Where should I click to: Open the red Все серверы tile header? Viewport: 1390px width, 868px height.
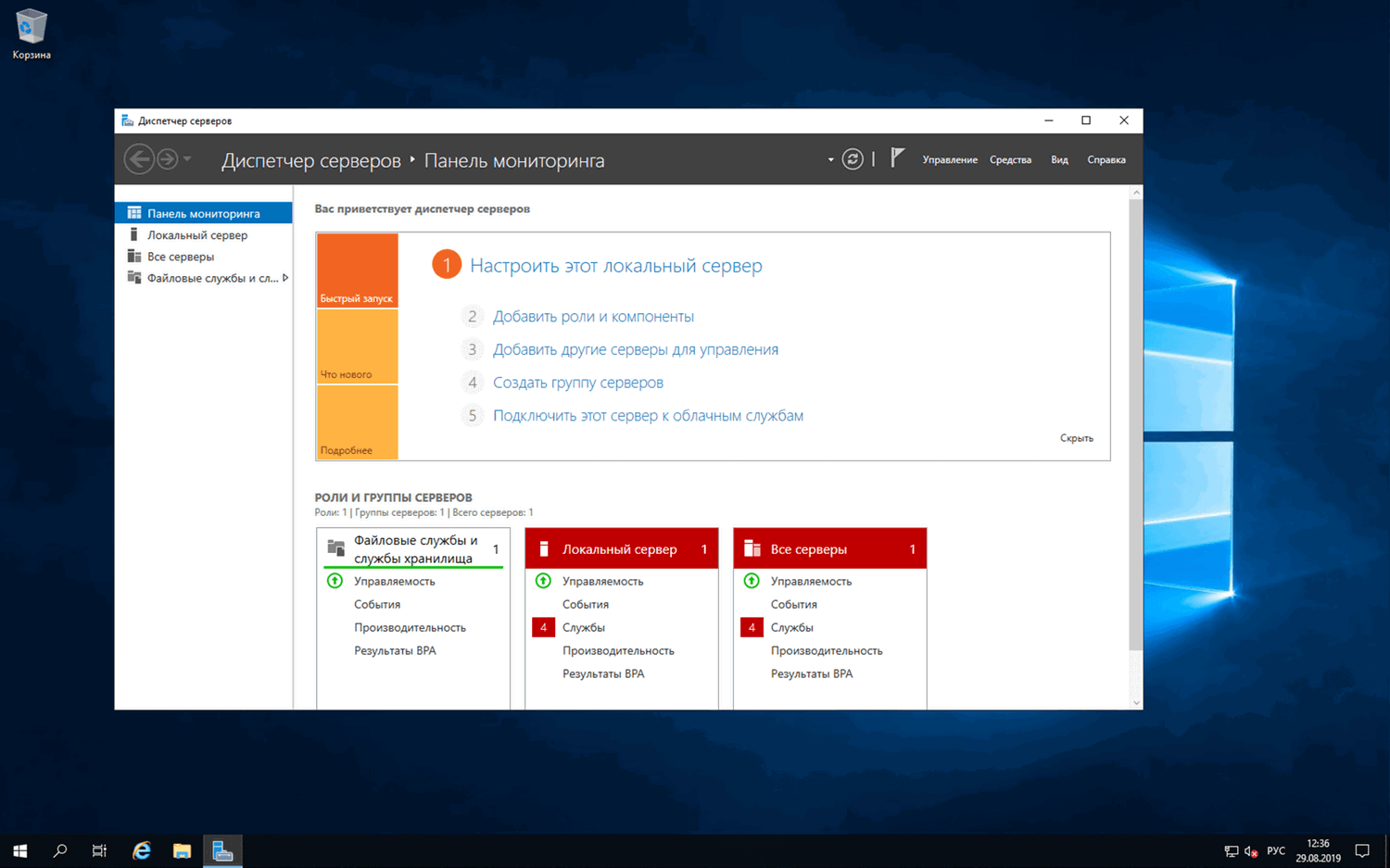pyautogui.click(x=829, y=549)
